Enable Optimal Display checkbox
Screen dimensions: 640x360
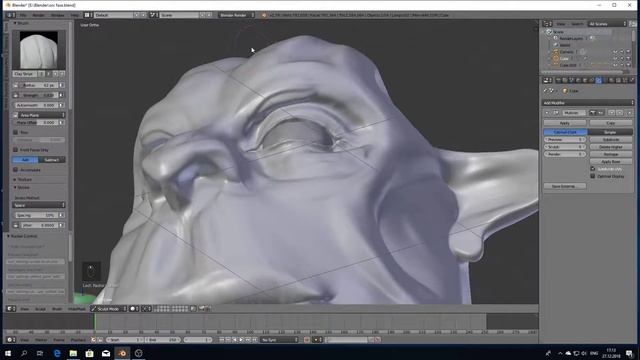pos(593,176)
